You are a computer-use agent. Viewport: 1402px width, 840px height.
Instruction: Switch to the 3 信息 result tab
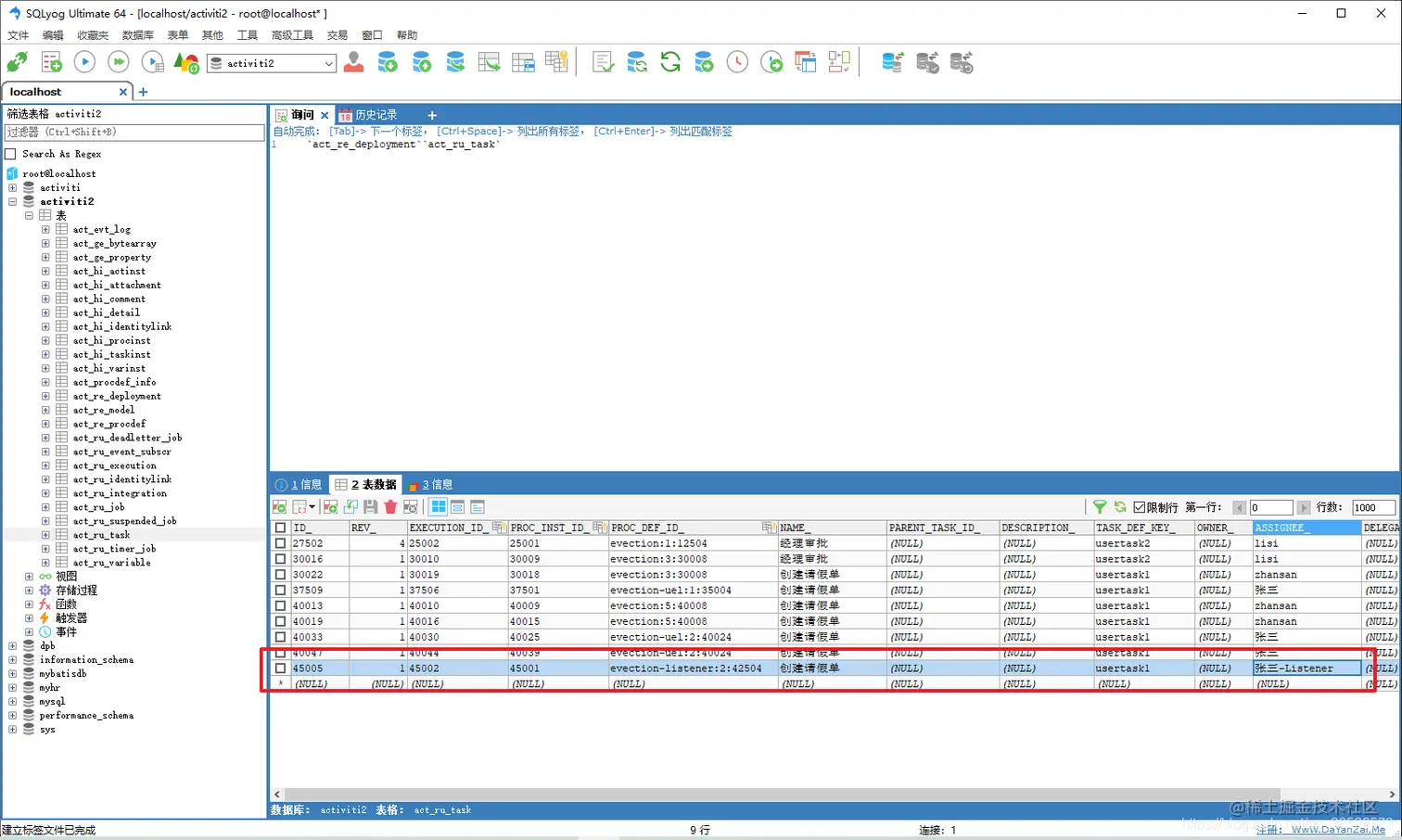pyautogui.click(x=430, y=485)
